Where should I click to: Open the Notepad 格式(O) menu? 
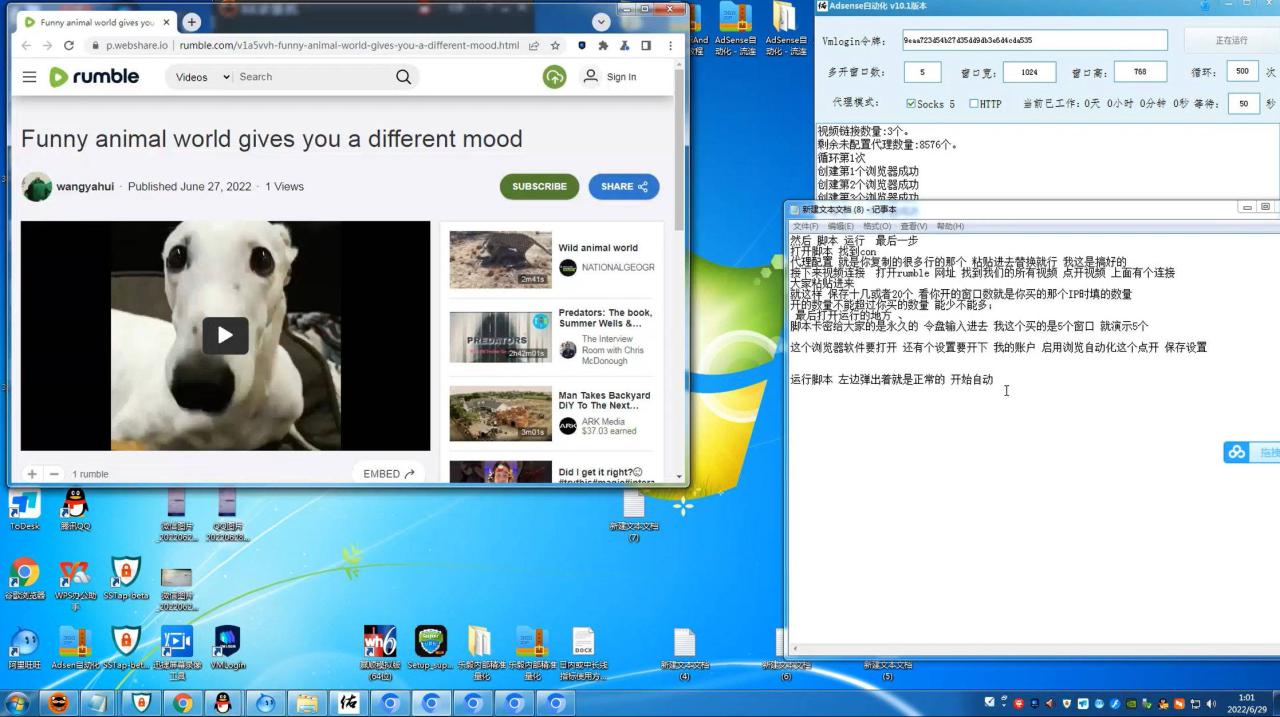(876, 226)
